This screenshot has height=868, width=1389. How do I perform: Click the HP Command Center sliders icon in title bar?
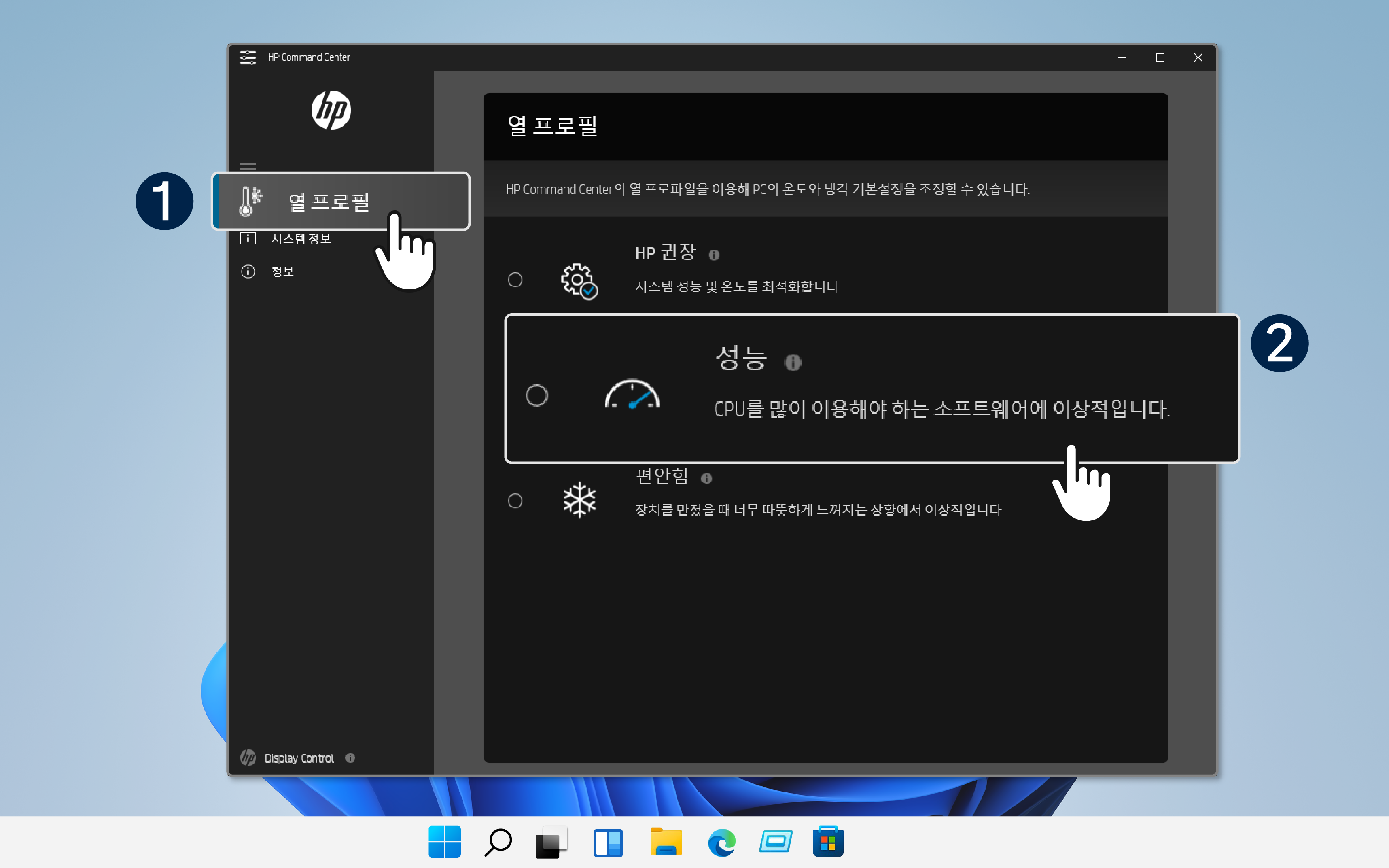(x=249, y=57)
